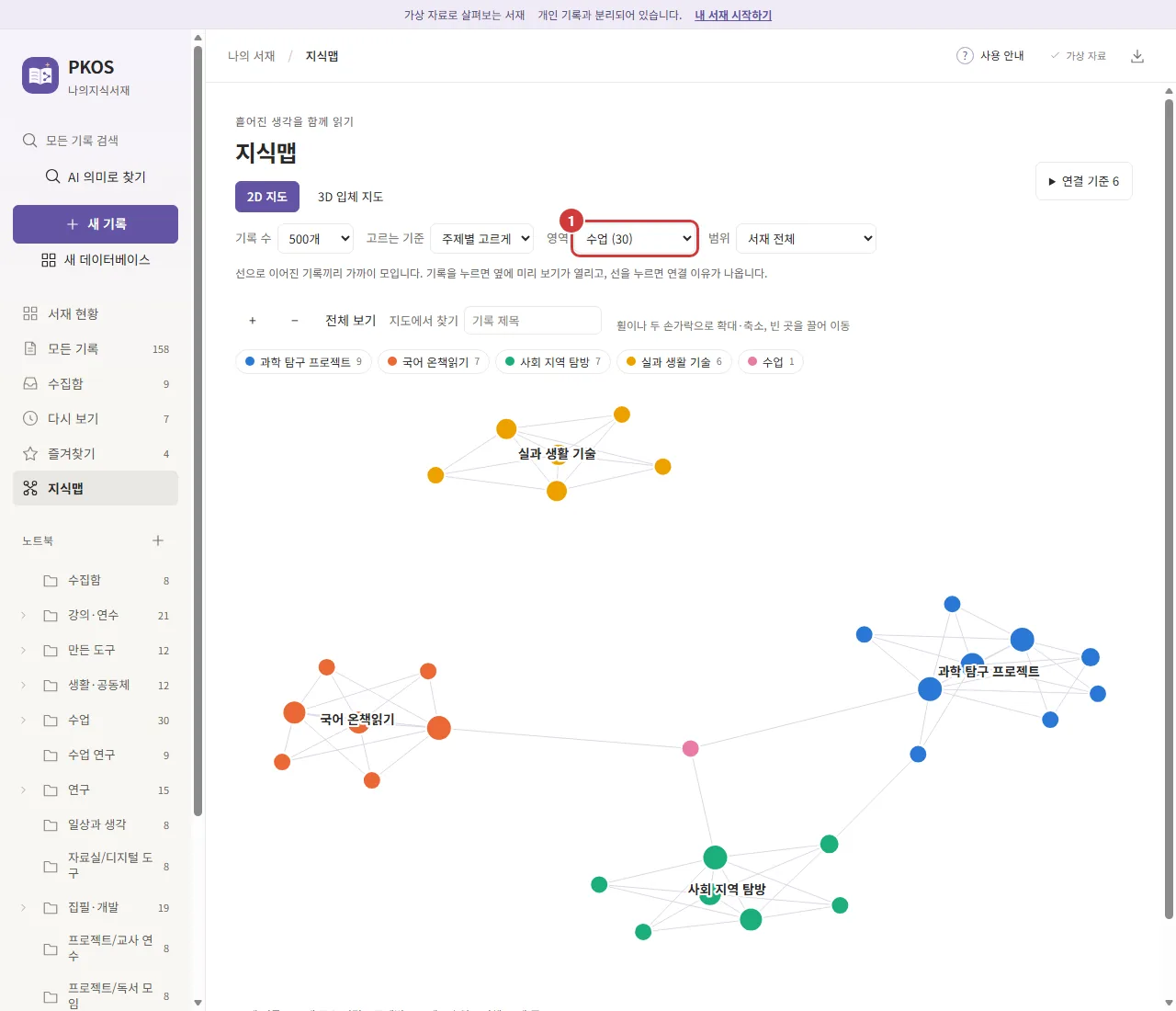Viewport: 1176px width, 1011px height.
Task: Zoom in the map with plus button
Action: point(253,321)
